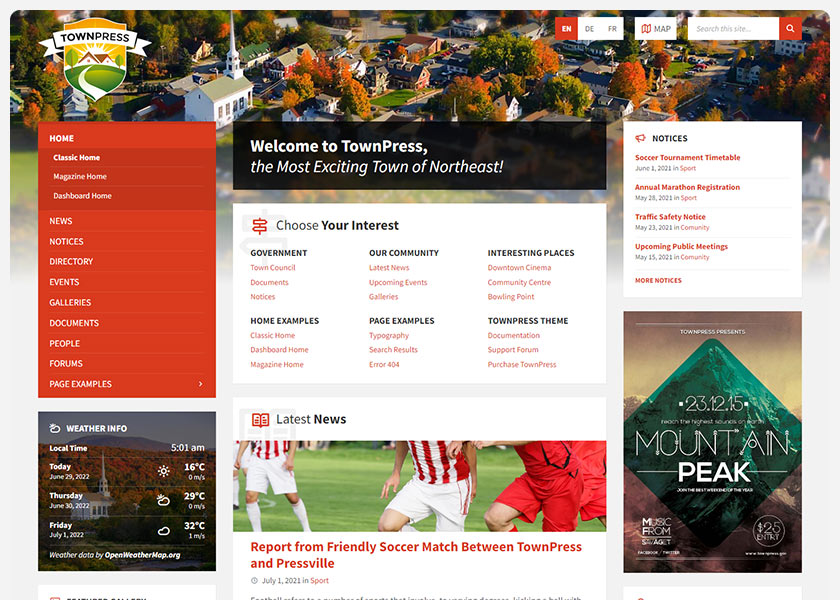Expand the Page Examples menu arrow

[x=200, y=384]
